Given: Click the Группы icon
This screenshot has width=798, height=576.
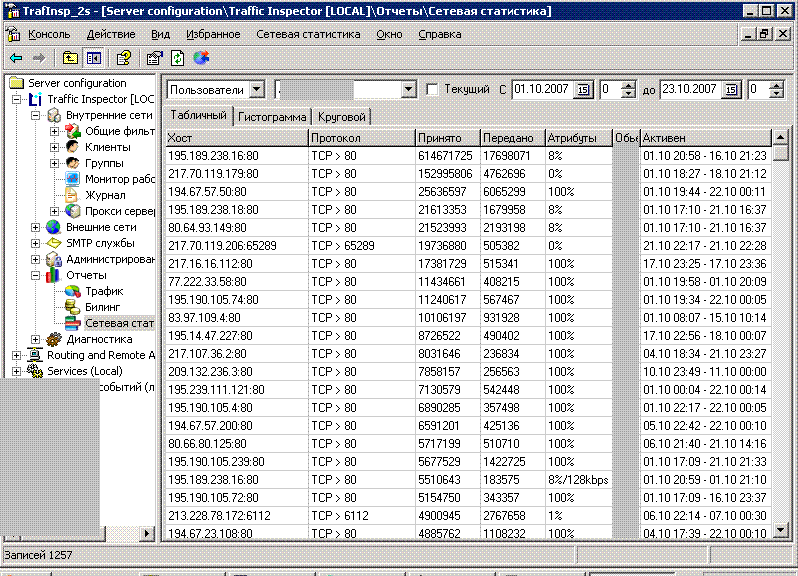Looking at the screenshot, I should 73,163.
